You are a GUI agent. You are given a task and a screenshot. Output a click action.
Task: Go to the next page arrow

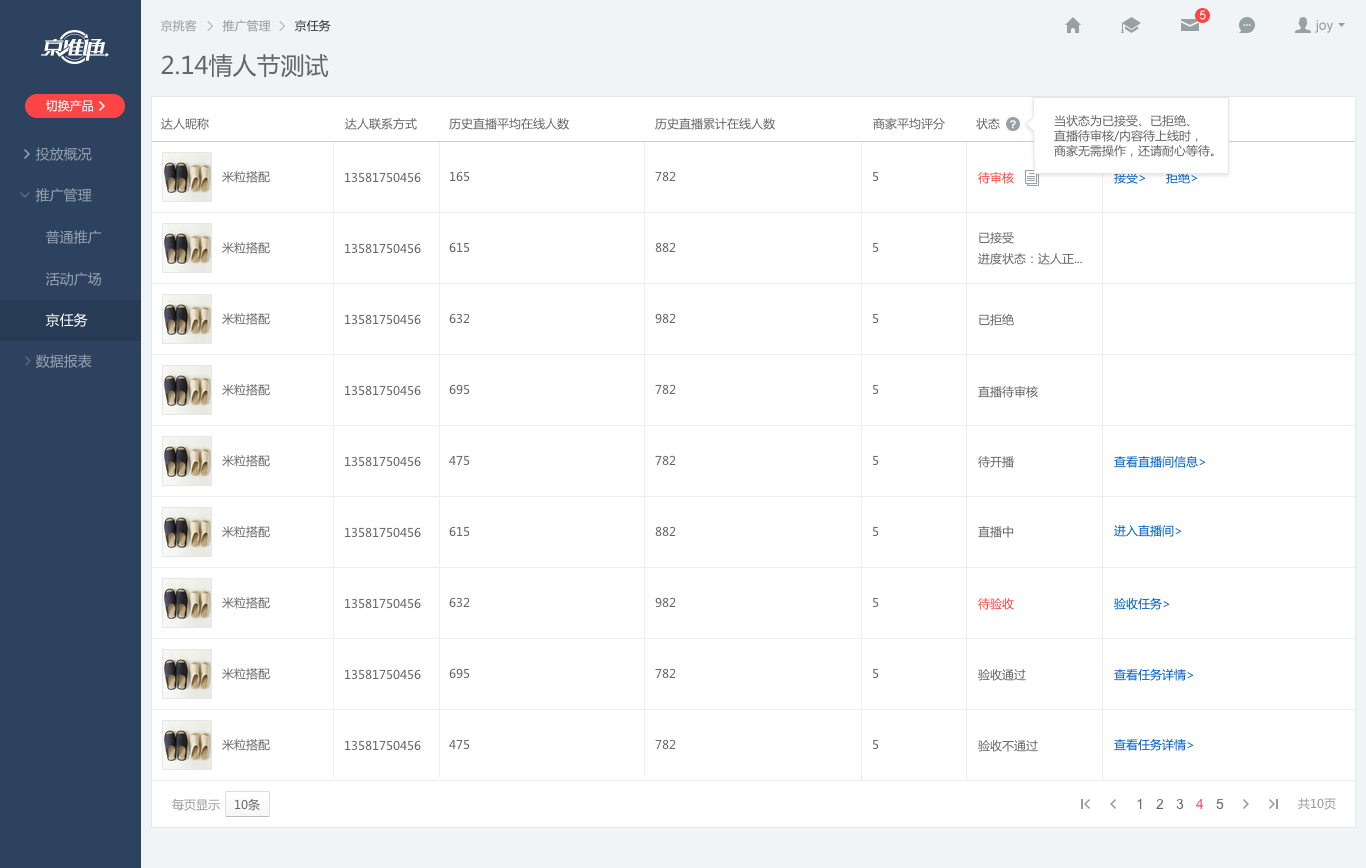coord(1246,804)
